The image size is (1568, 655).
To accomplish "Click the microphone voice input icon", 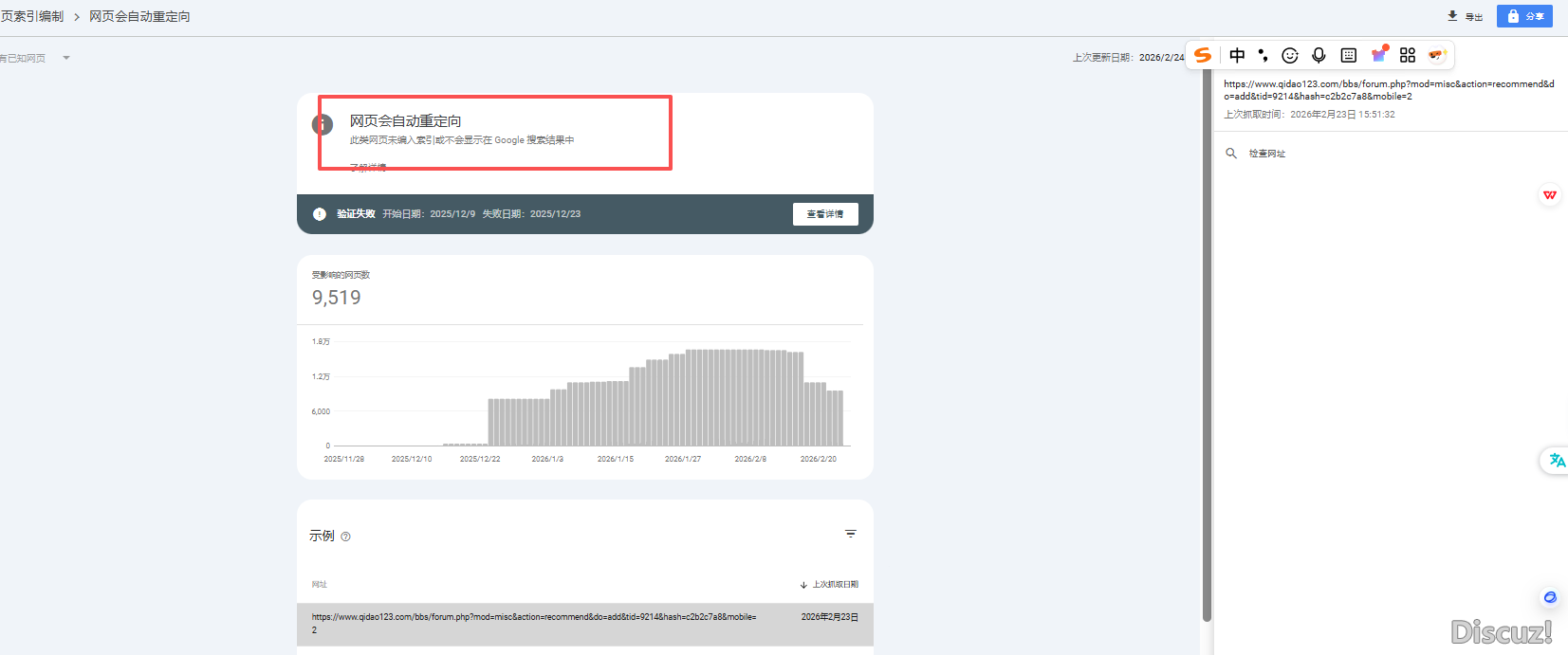I will 1319,55.
